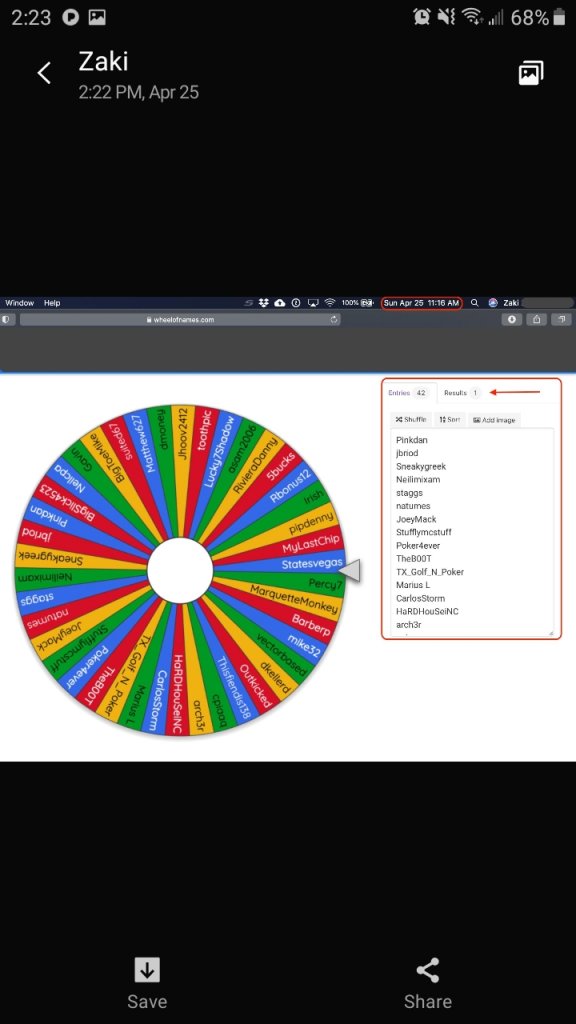Click the browser reload icon in the address bar
Viewport: 576px width, 1024px height.
click(334, 319)
